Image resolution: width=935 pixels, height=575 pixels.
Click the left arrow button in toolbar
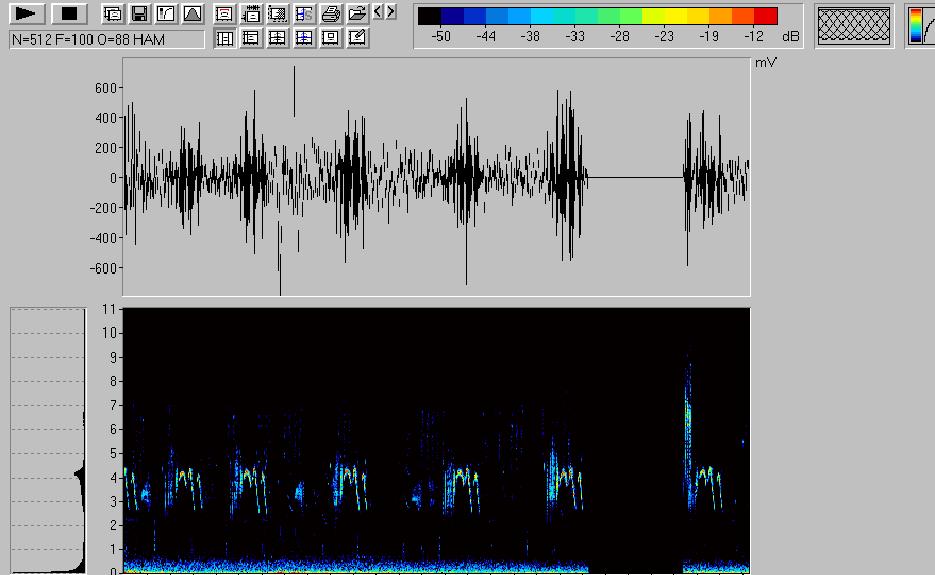coord(378,12)
